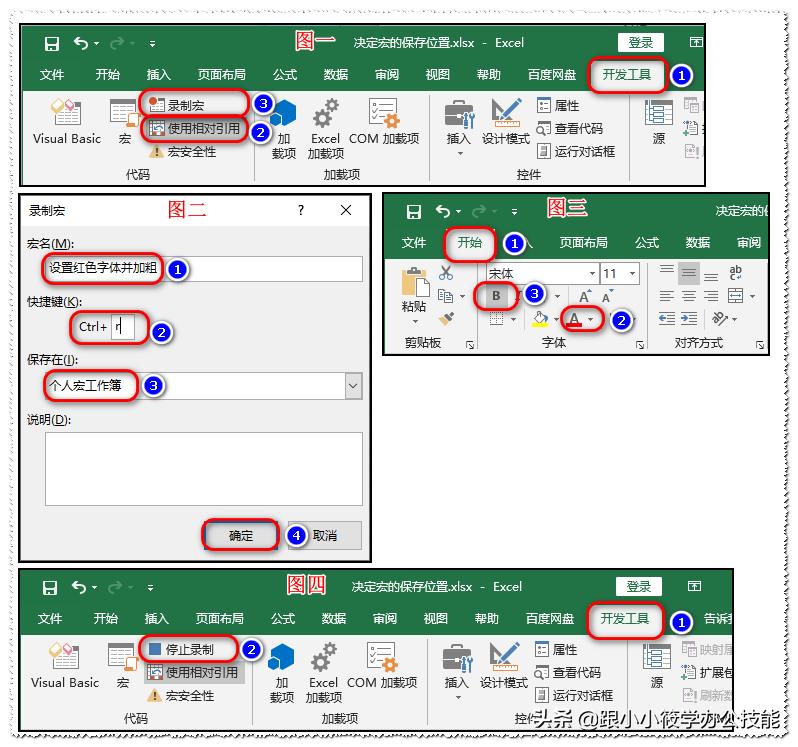Open the 保存在 dropdown in the 录制宏 dialog
Viewport: 798px width, 747px height.
click(354, 386)
